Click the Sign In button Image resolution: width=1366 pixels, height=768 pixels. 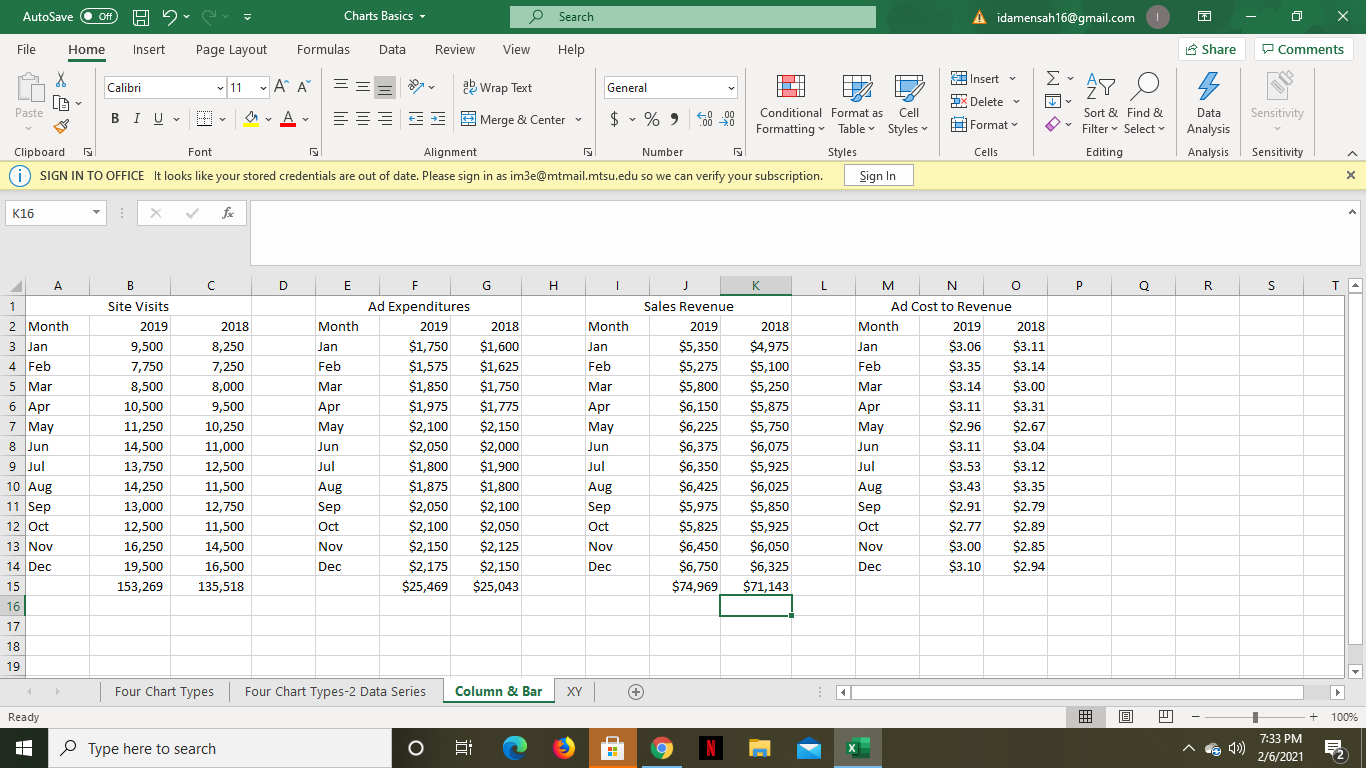click(x=877, y=176)
